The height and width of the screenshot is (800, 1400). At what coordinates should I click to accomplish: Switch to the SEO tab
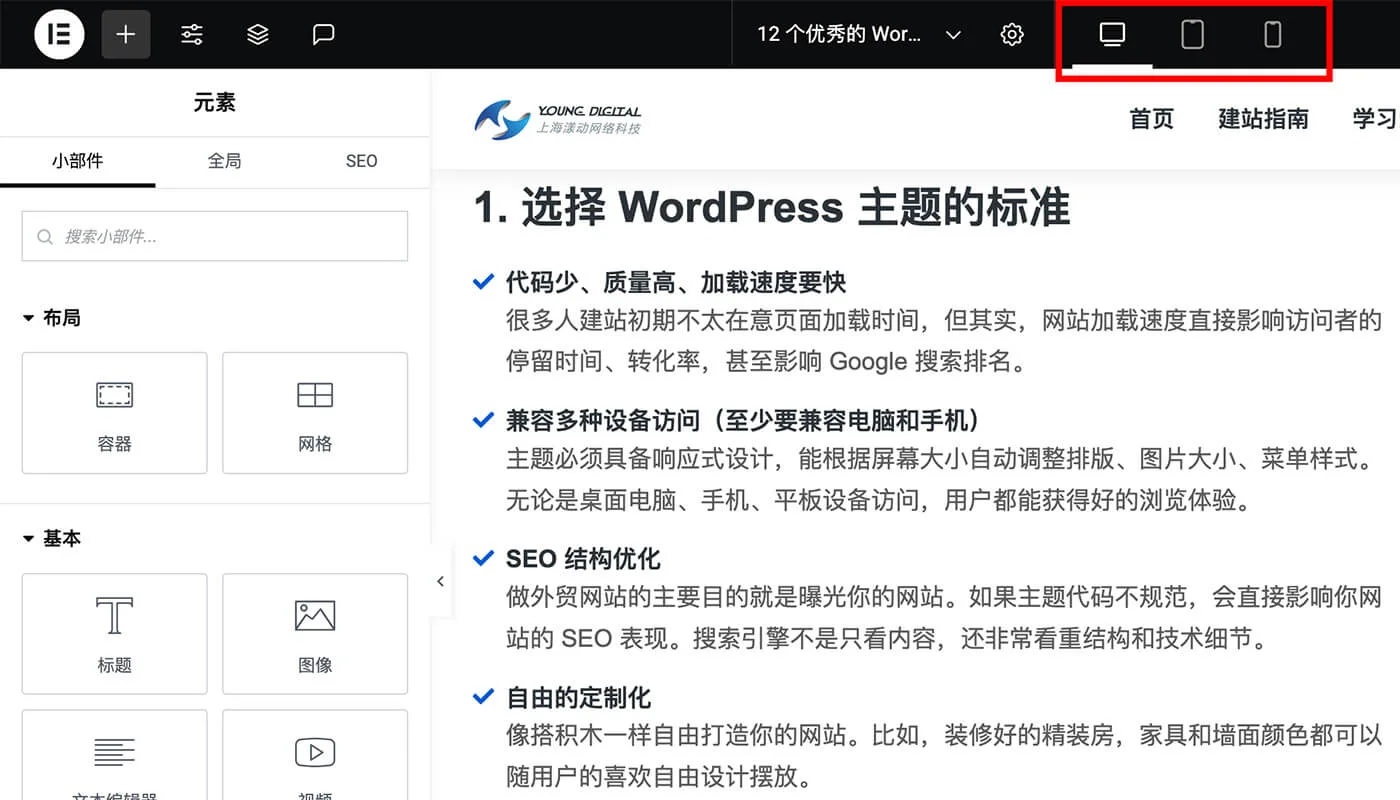[x=361, y=161]
